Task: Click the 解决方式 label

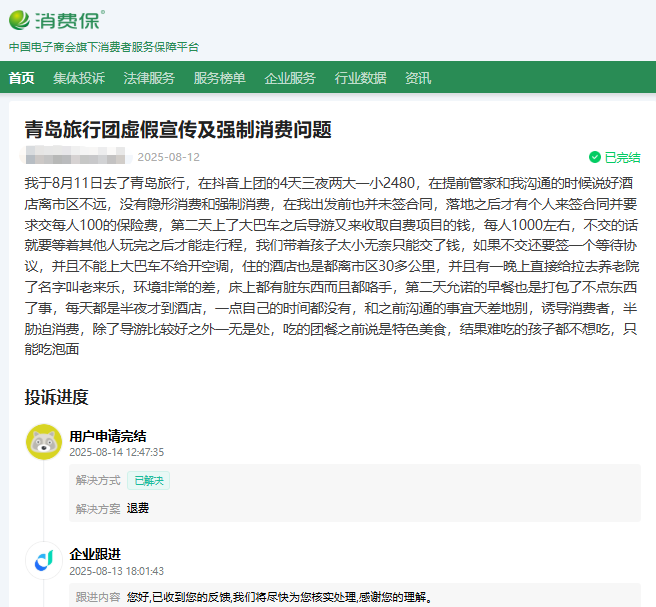Action: pyautogui.click(x=98, y=480)
